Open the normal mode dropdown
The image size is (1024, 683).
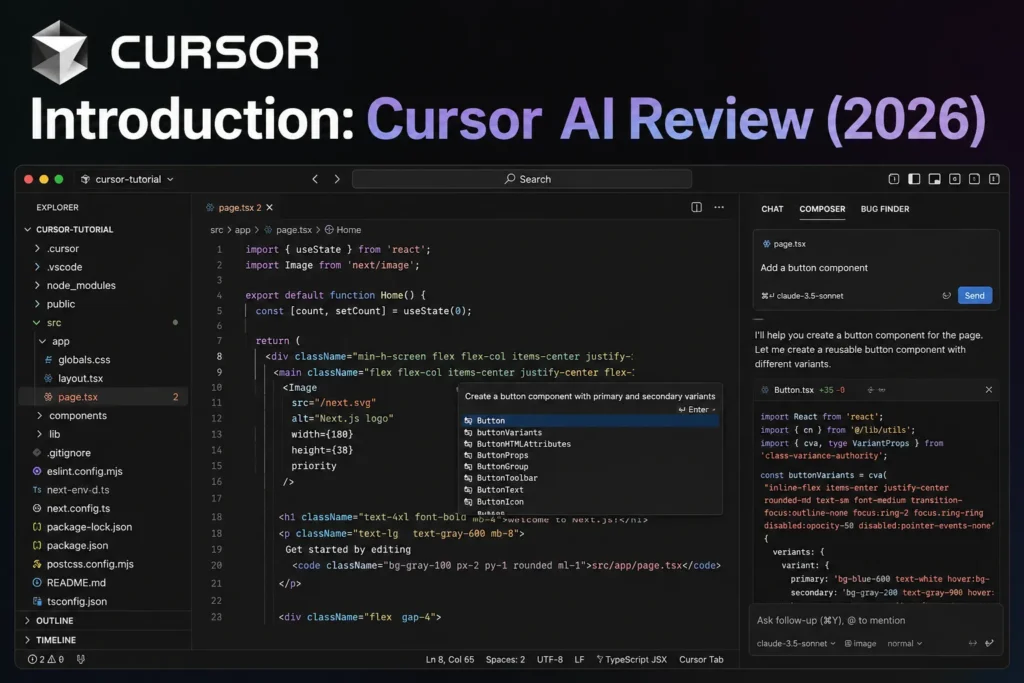[x=904, y=643]
